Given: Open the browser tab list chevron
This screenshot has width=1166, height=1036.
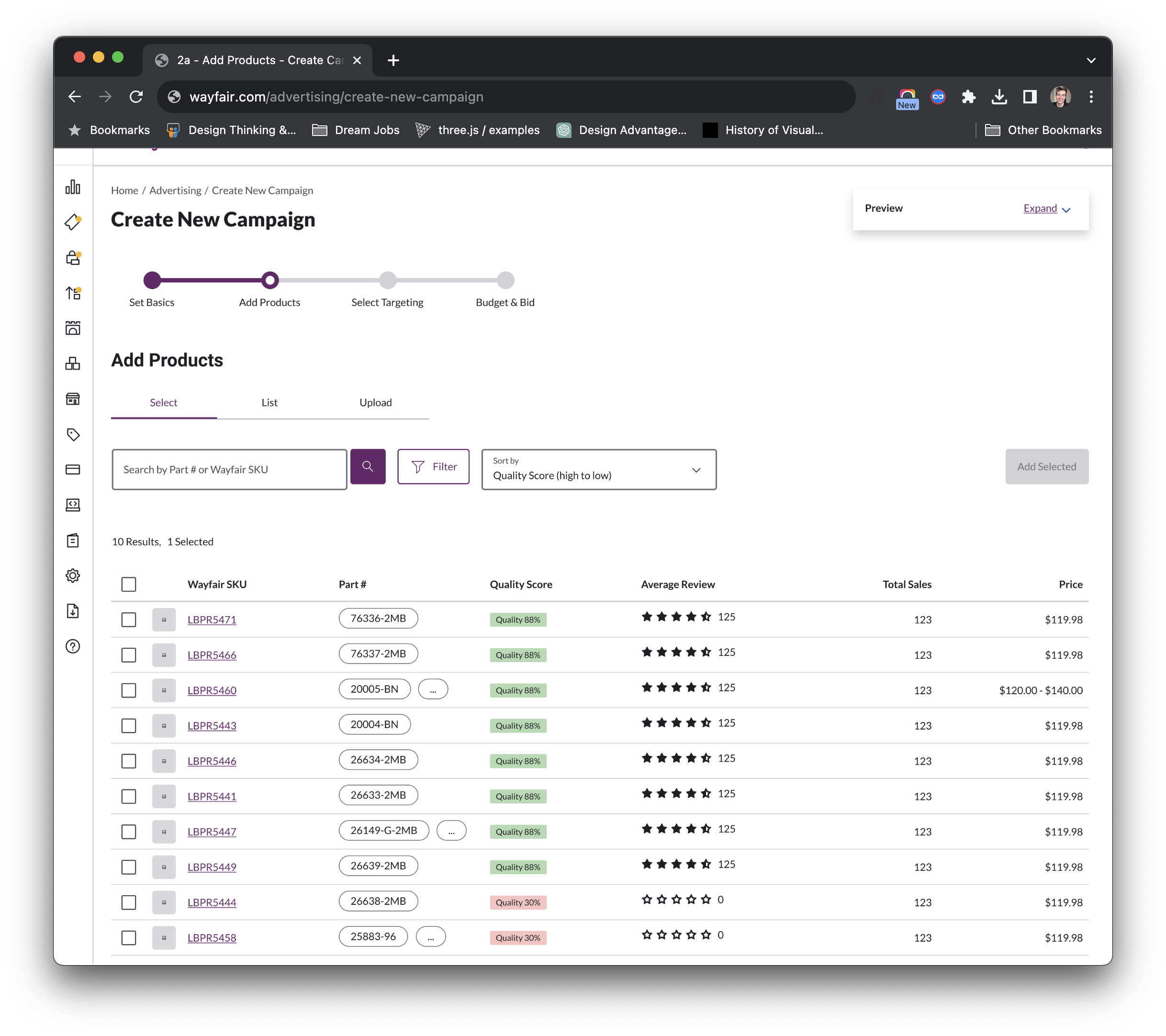Looking at the screenshot, I should (1091, 60).
